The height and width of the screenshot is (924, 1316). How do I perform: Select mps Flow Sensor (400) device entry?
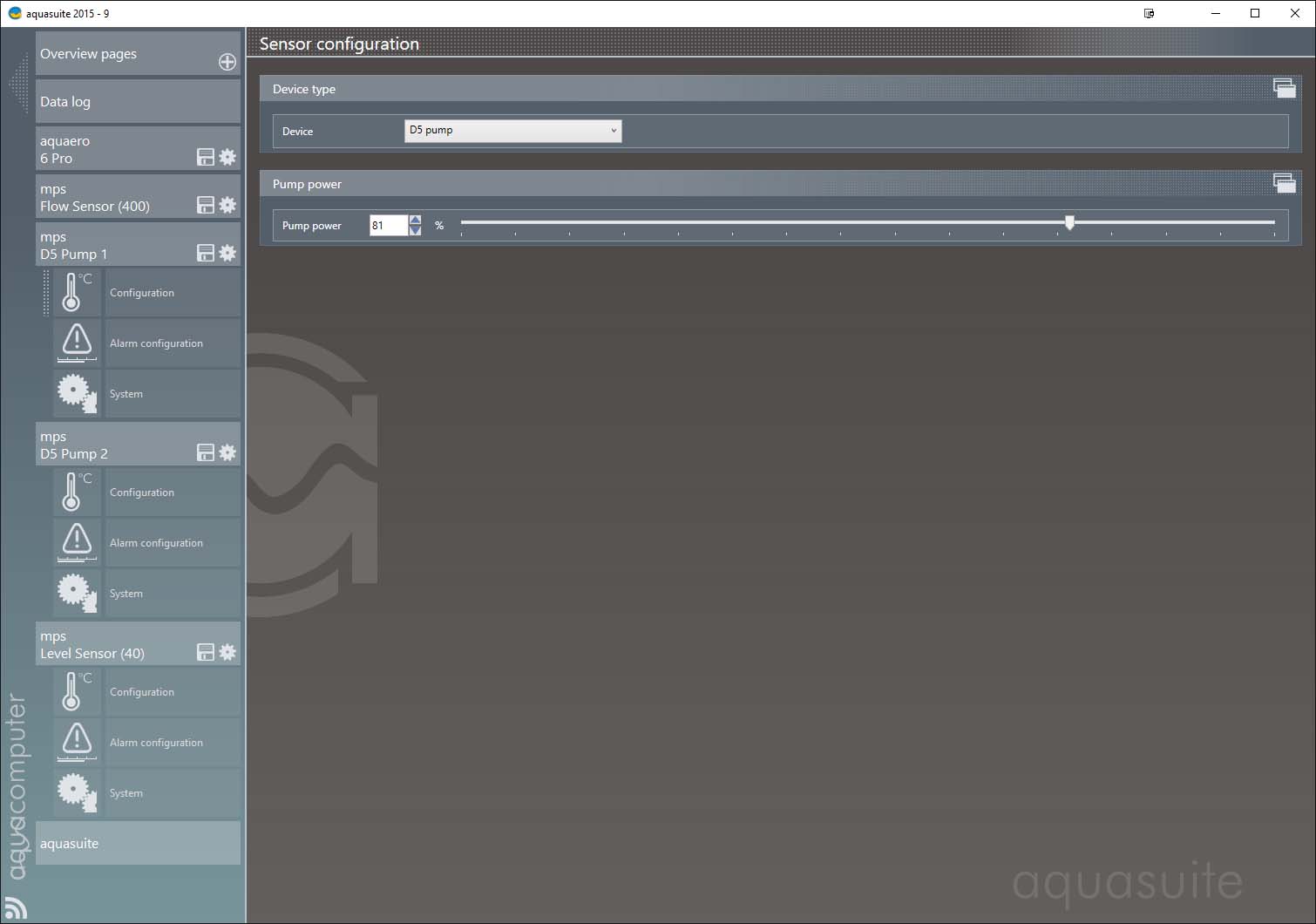click(138, 197)
